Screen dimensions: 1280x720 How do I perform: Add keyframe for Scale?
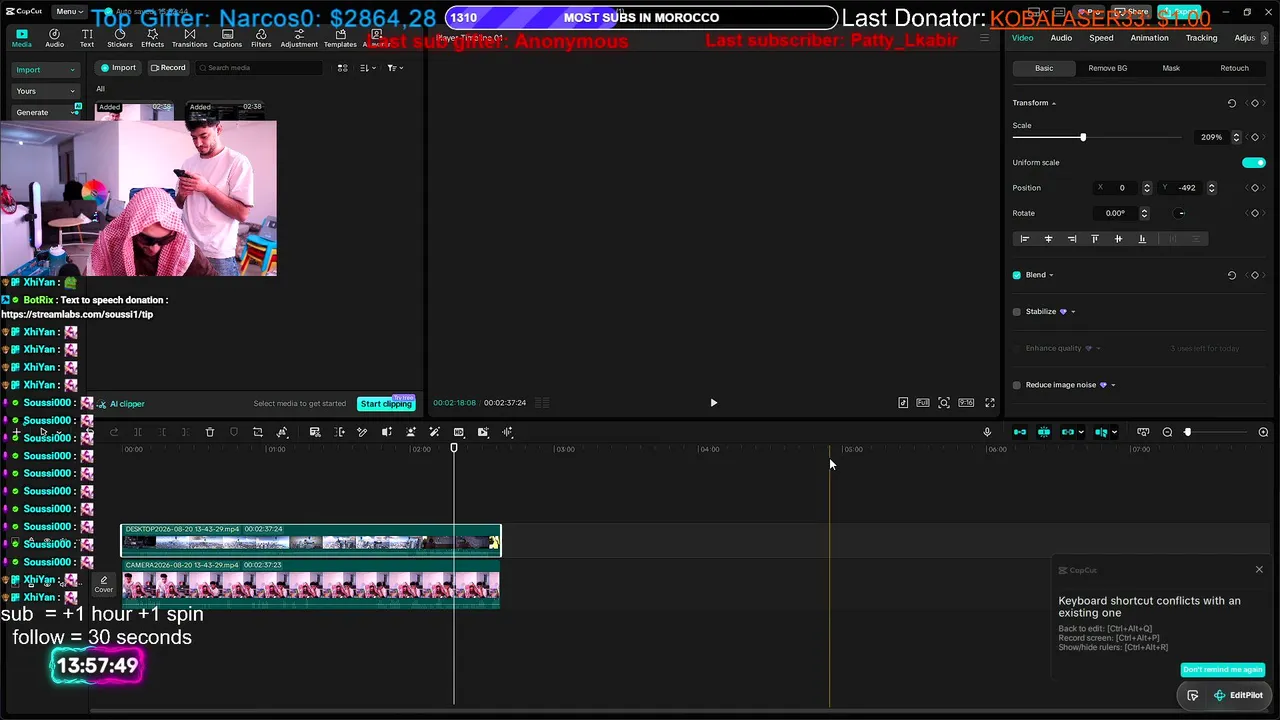pyautogui.click(x=1255, y=137)
